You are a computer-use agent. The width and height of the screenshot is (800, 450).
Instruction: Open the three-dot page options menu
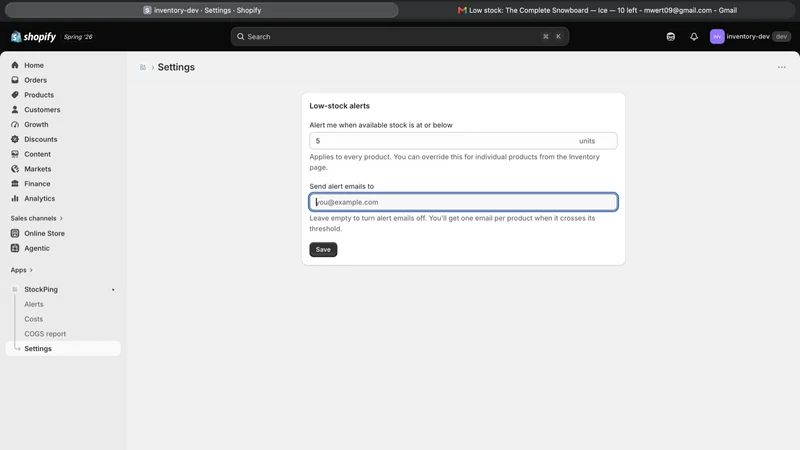pyautogui.click(x=782, y=67)
